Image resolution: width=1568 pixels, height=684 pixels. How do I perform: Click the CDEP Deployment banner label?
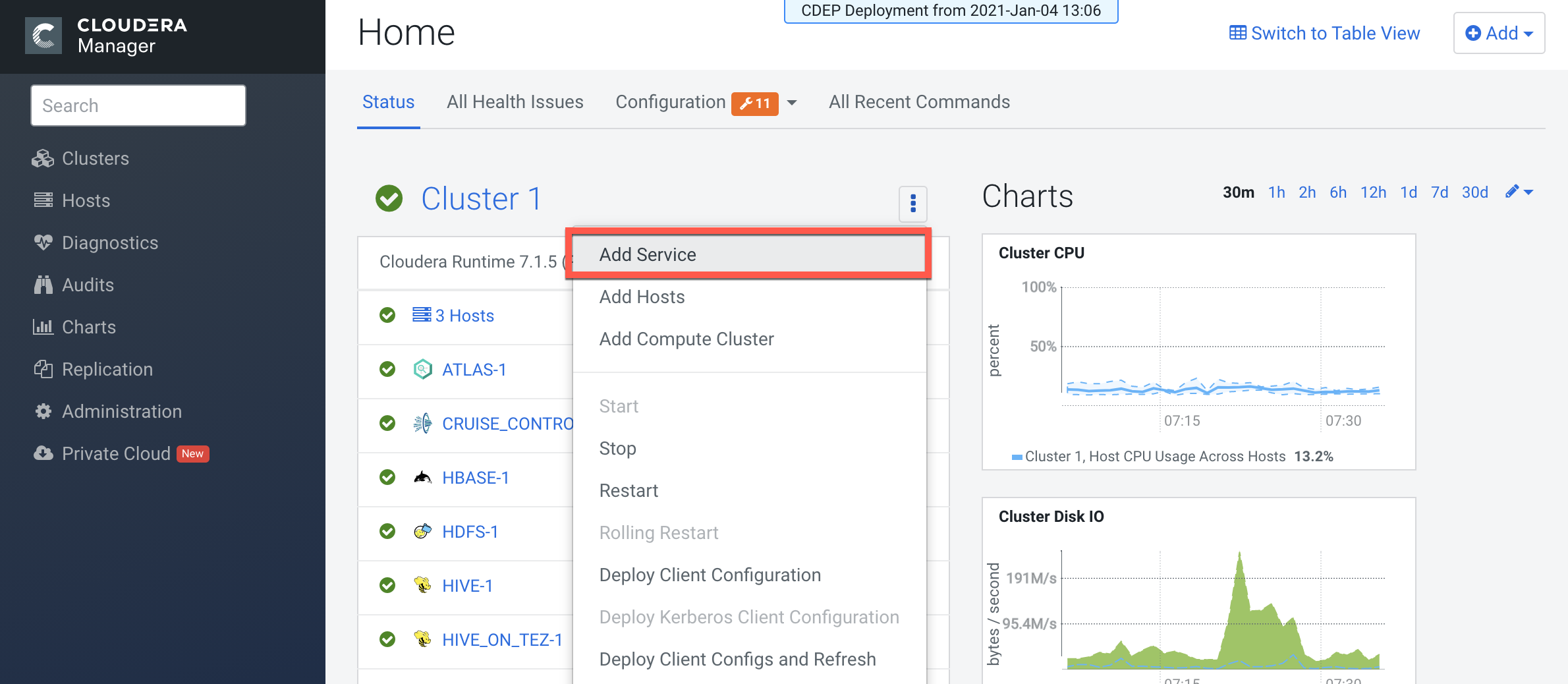[x=951, y=11]
